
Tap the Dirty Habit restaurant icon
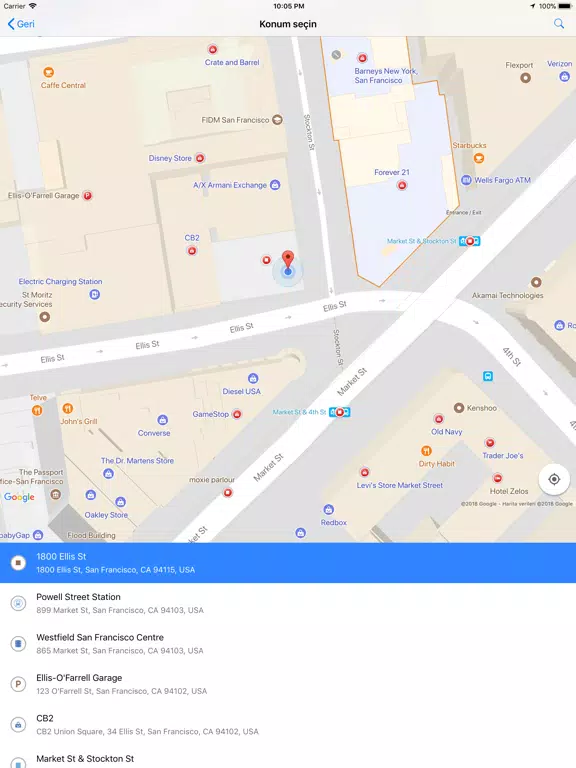427,451
